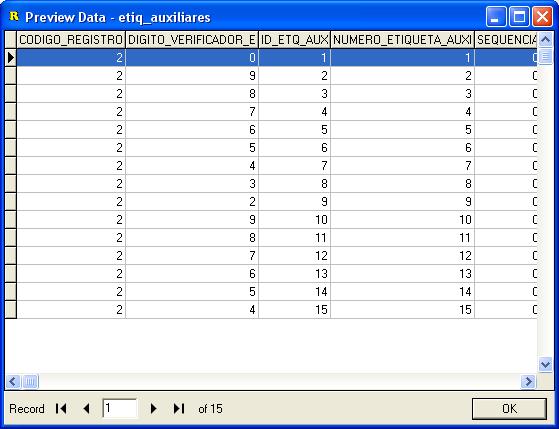This screenshot has width=559, height=429.
Task: Go to the previous record
Action: click(x=86, y=408)
